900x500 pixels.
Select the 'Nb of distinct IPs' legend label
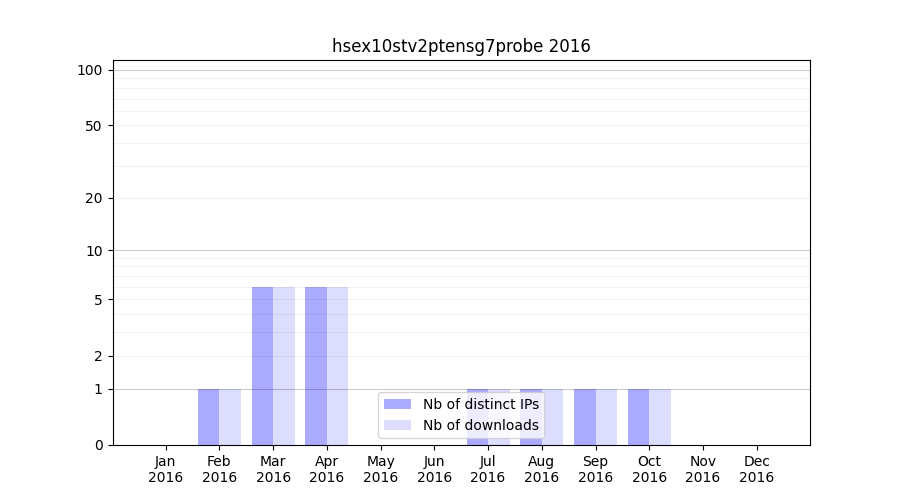[x=481, y=404]
